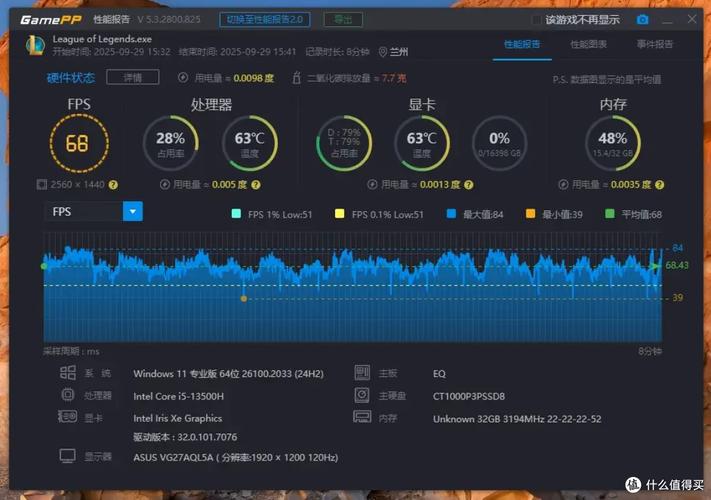Click the orange minimum point marker on chart
Viewport: 711px width, 500px height.
pyautogui.click(x=243, y=298)
